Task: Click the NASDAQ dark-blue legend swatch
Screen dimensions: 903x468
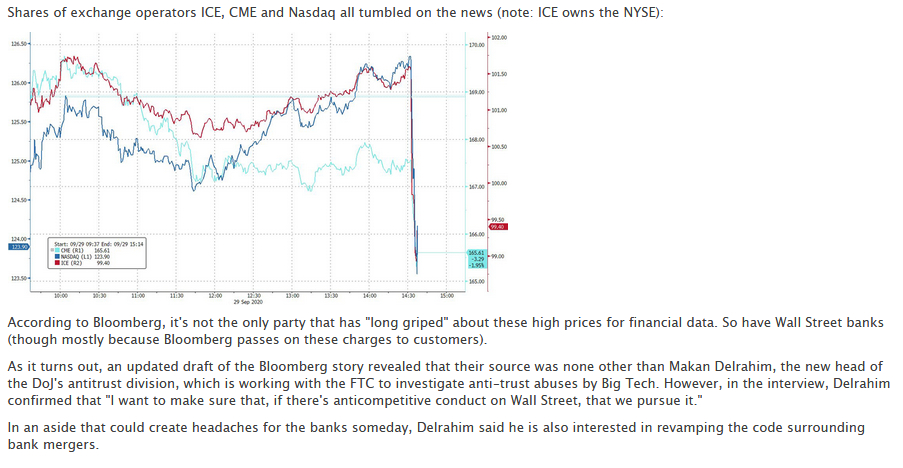Action: pos(55,256)
